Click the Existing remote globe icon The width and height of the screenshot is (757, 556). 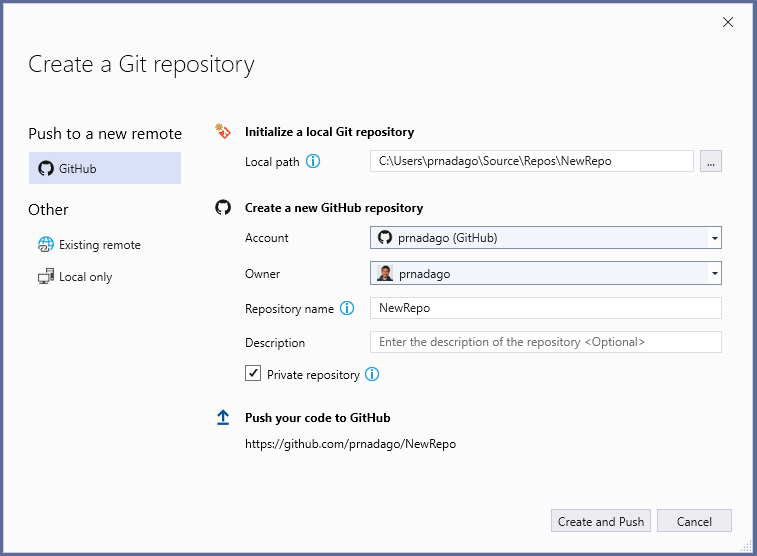click(x=46, y=245)
